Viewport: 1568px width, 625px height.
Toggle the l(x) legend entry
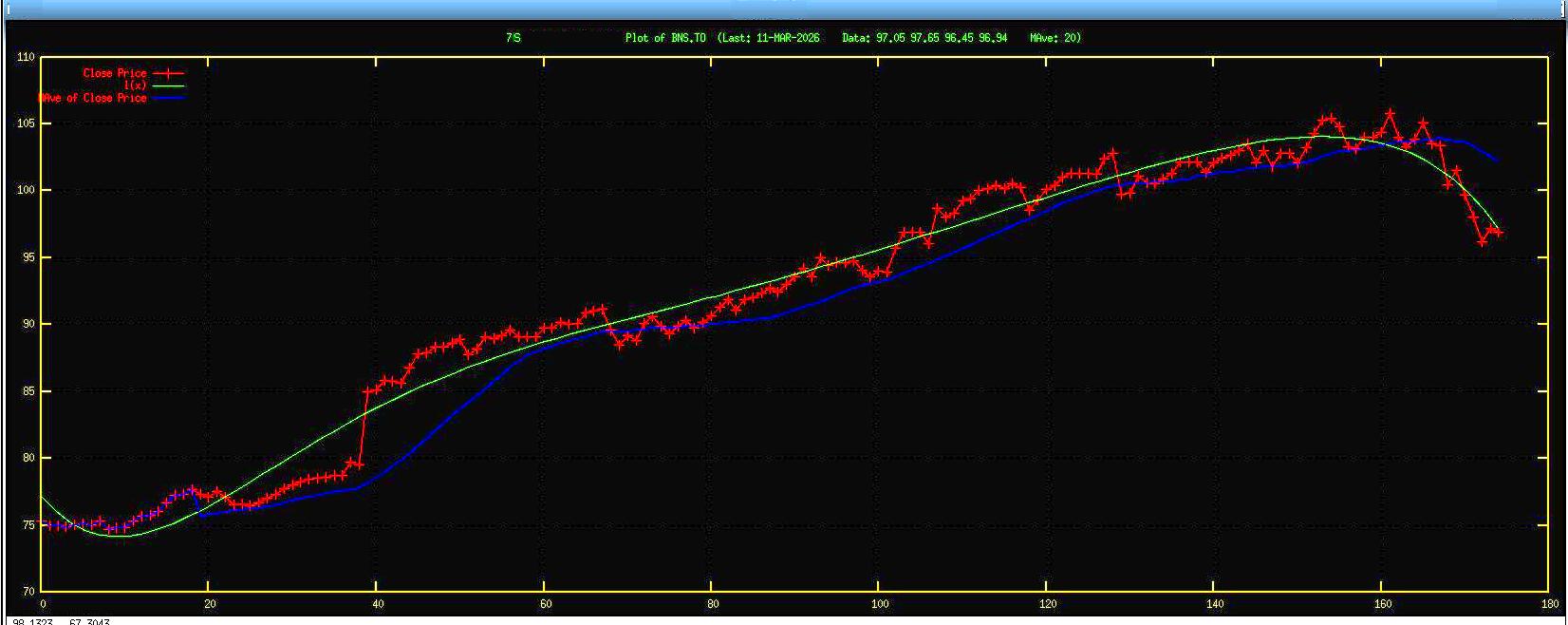coord(138,85)
